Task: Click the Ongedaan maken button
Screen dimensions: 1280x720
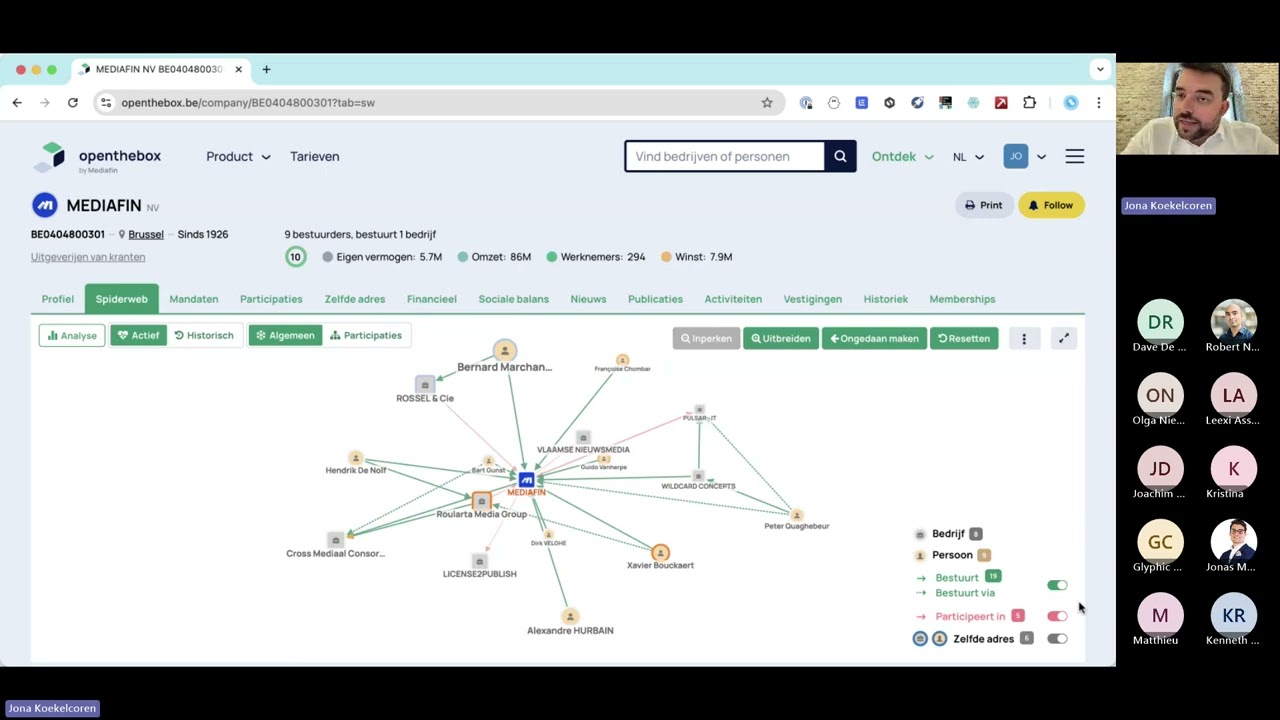Action: pos(874,338)
